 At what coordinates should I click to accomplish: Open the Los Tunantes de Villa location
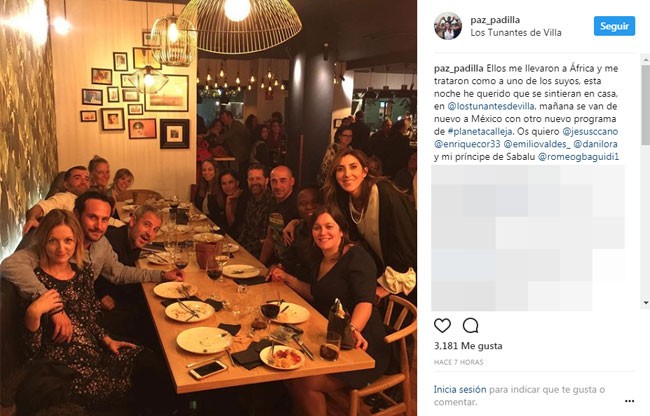tap(516, 33)
